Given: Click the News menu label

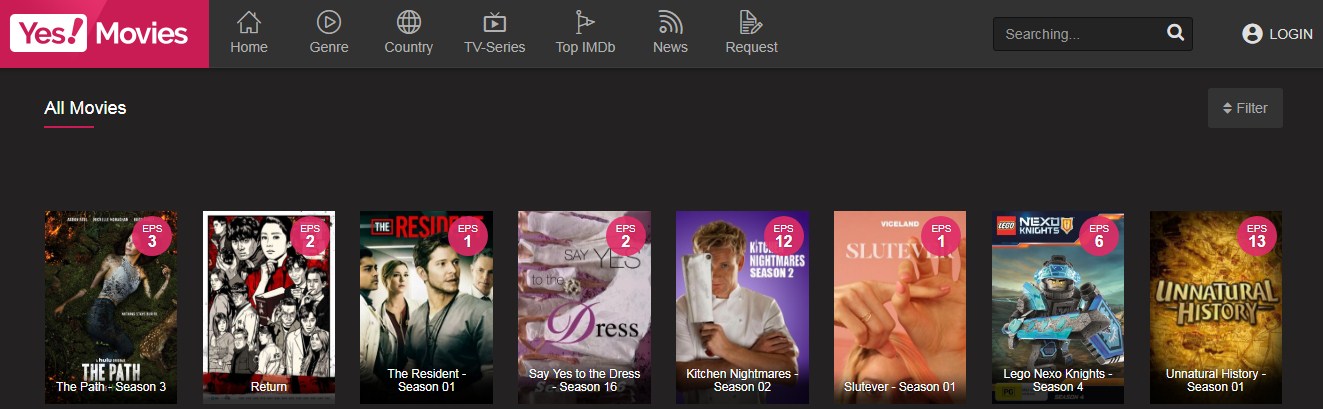Looking at the screenshot, I should click(x=670, y=47).
